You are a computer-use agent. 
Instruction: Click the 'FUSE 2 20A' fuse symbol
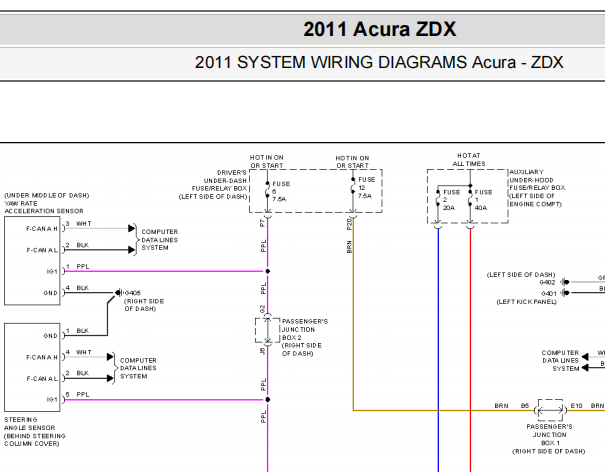click(x=438, y=200)
